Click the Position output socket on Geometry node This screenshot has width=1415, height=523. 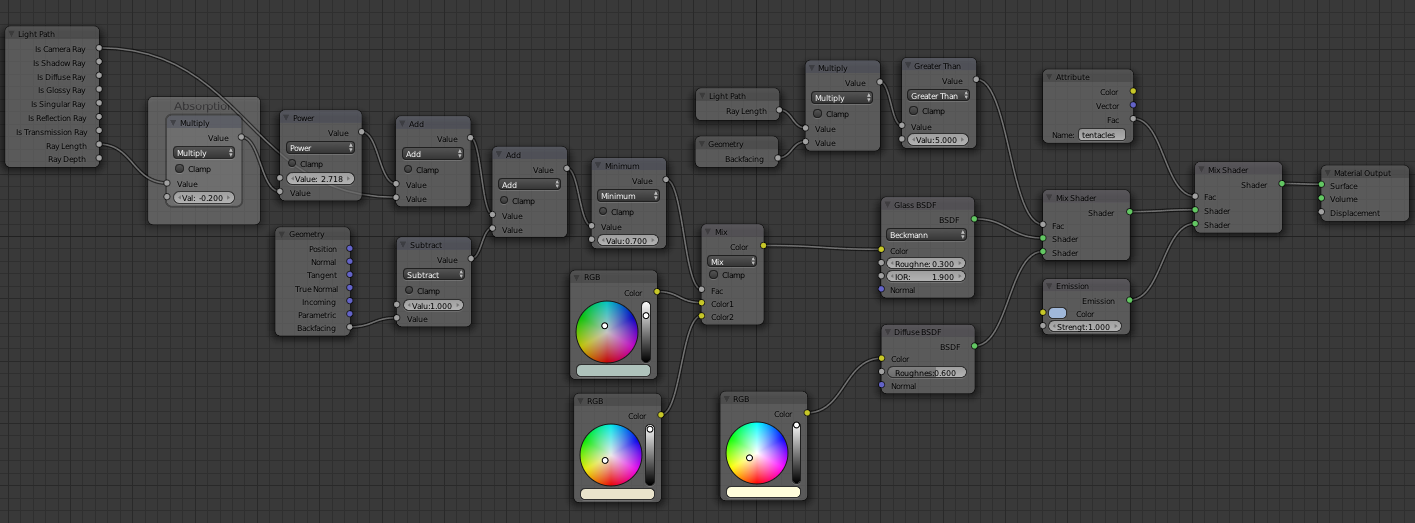[x=349, y=249]
